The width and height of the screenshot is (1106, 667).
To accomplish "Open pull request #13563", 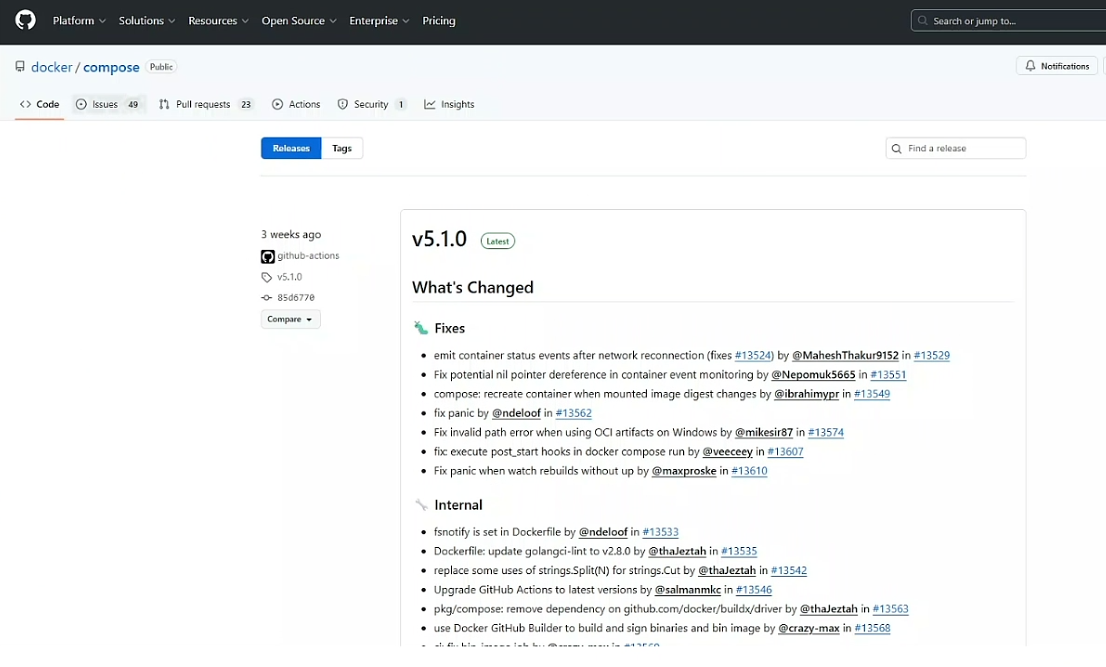I will click(890, 608).
